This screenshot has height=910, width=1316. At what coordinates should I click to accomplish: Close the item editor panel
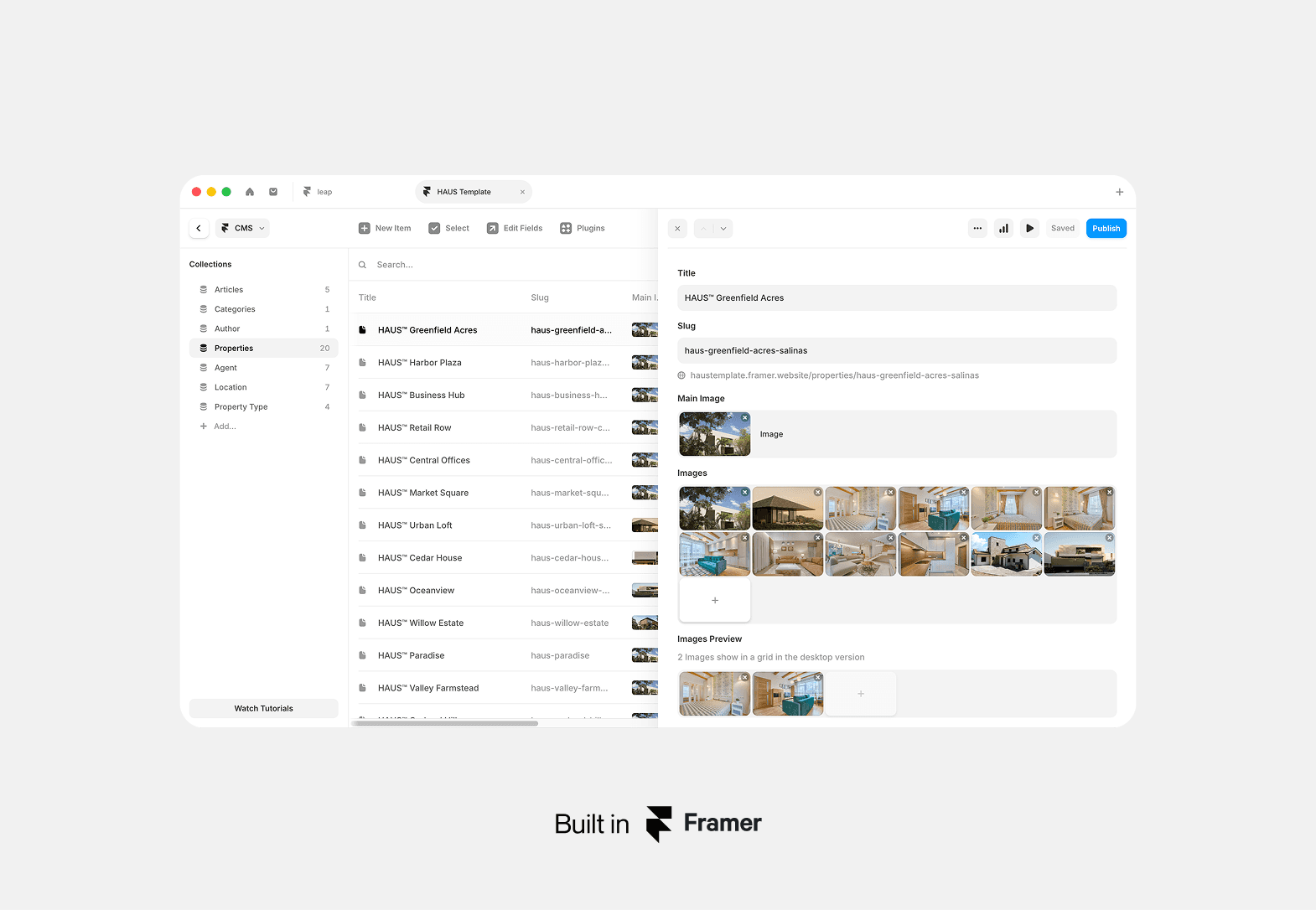677,228
